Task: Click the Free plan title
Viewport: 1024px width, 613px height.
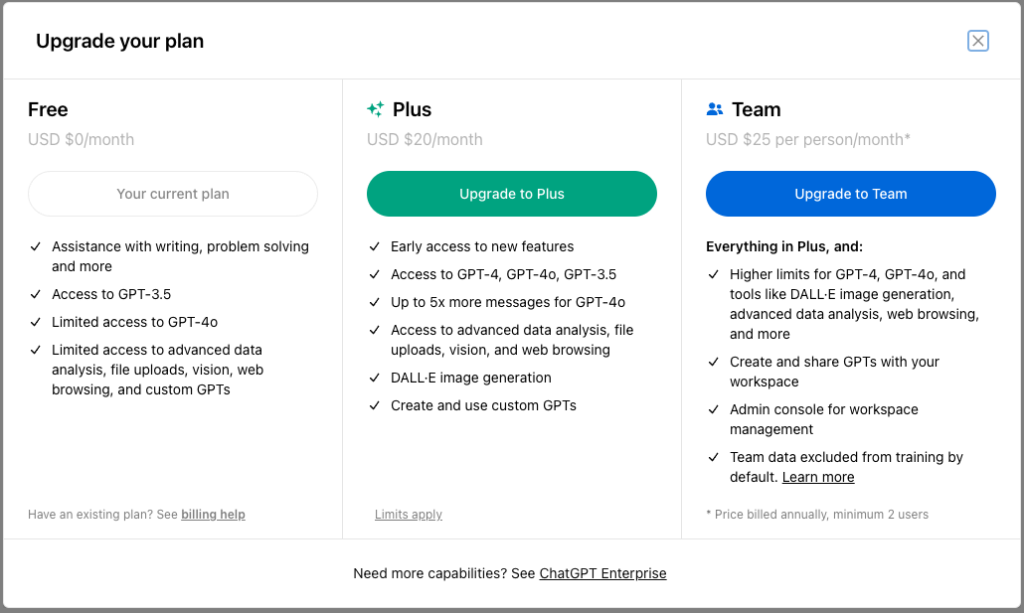Action: 48,109
